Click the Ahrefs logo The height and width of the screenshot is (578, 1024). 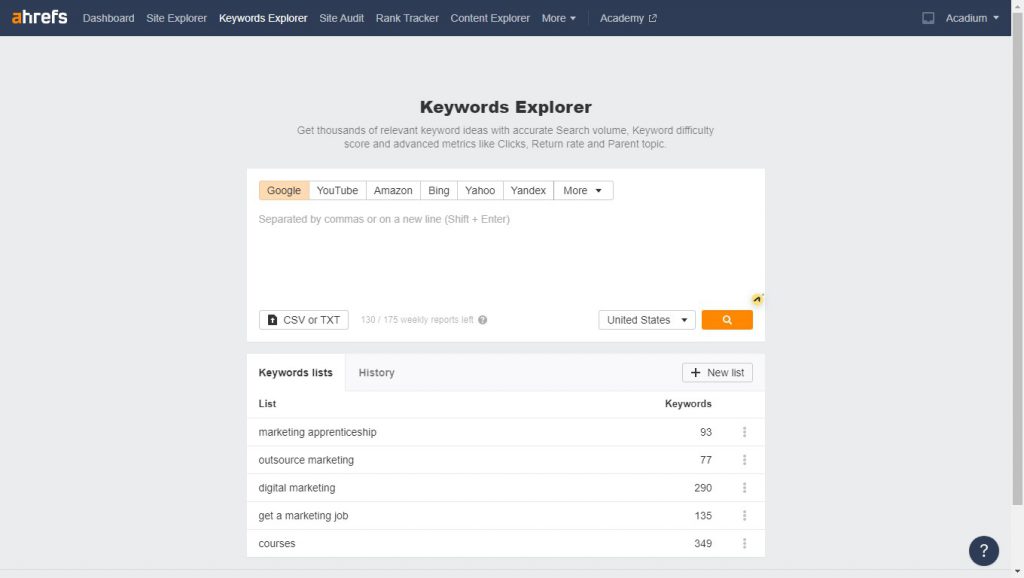click(x=39, y=18)
